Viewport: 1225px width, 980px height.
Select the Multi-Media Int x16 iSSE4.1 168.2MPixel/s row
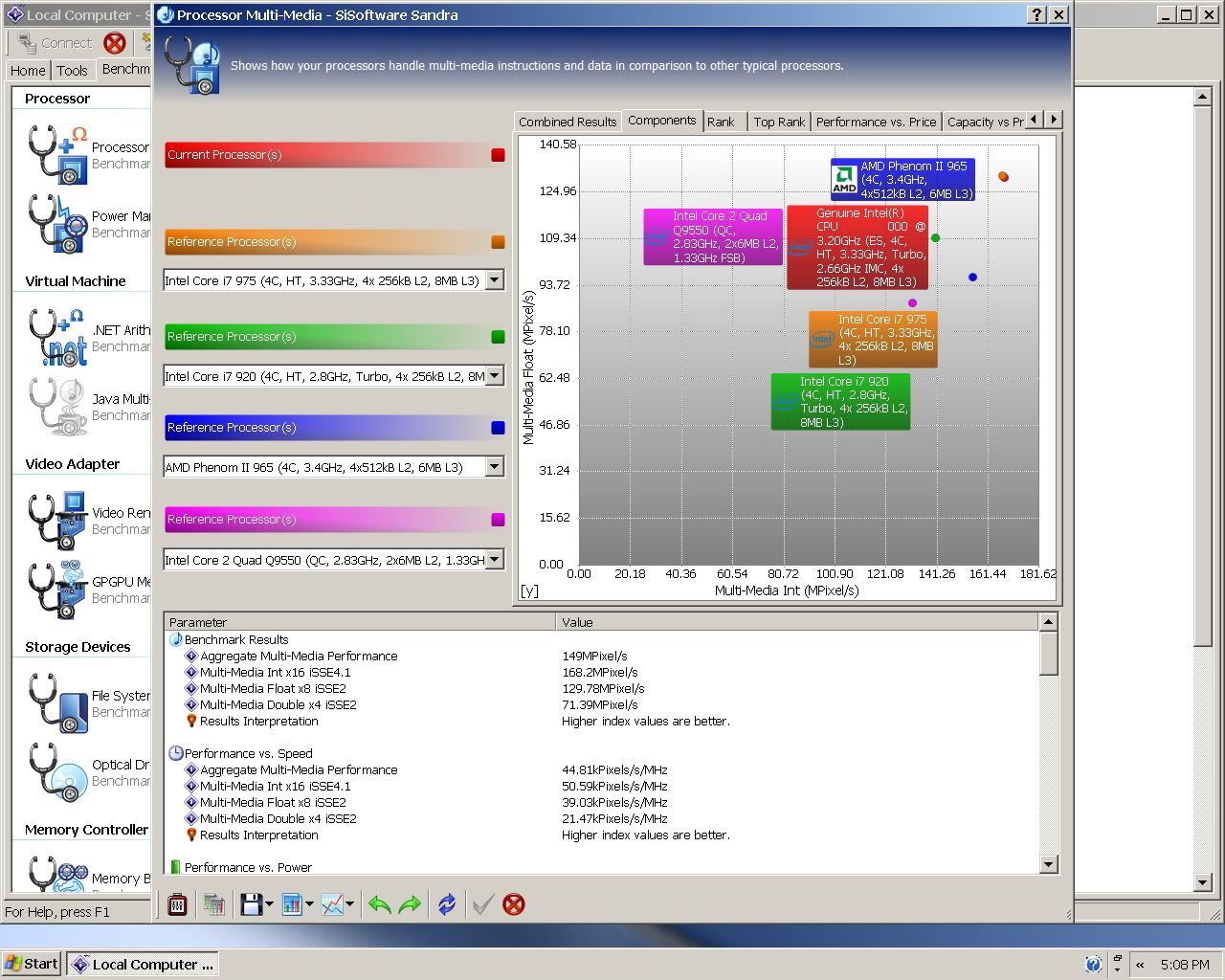602,672
